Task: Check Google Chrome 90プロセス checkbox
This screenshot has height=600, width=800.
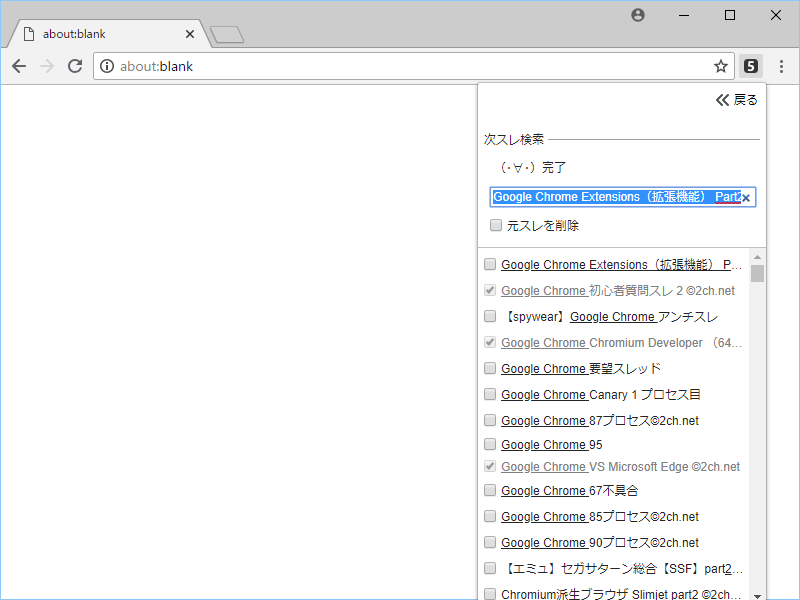Action: tap(490, 542)
